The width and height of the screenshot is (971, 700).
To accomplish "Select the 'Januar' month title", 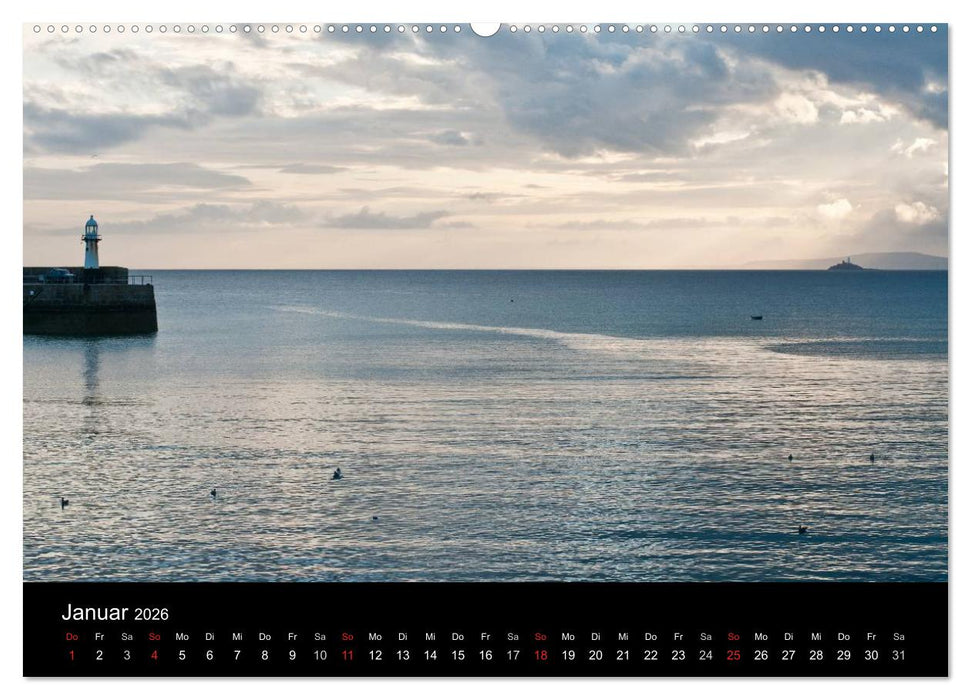I will [95, 613].
